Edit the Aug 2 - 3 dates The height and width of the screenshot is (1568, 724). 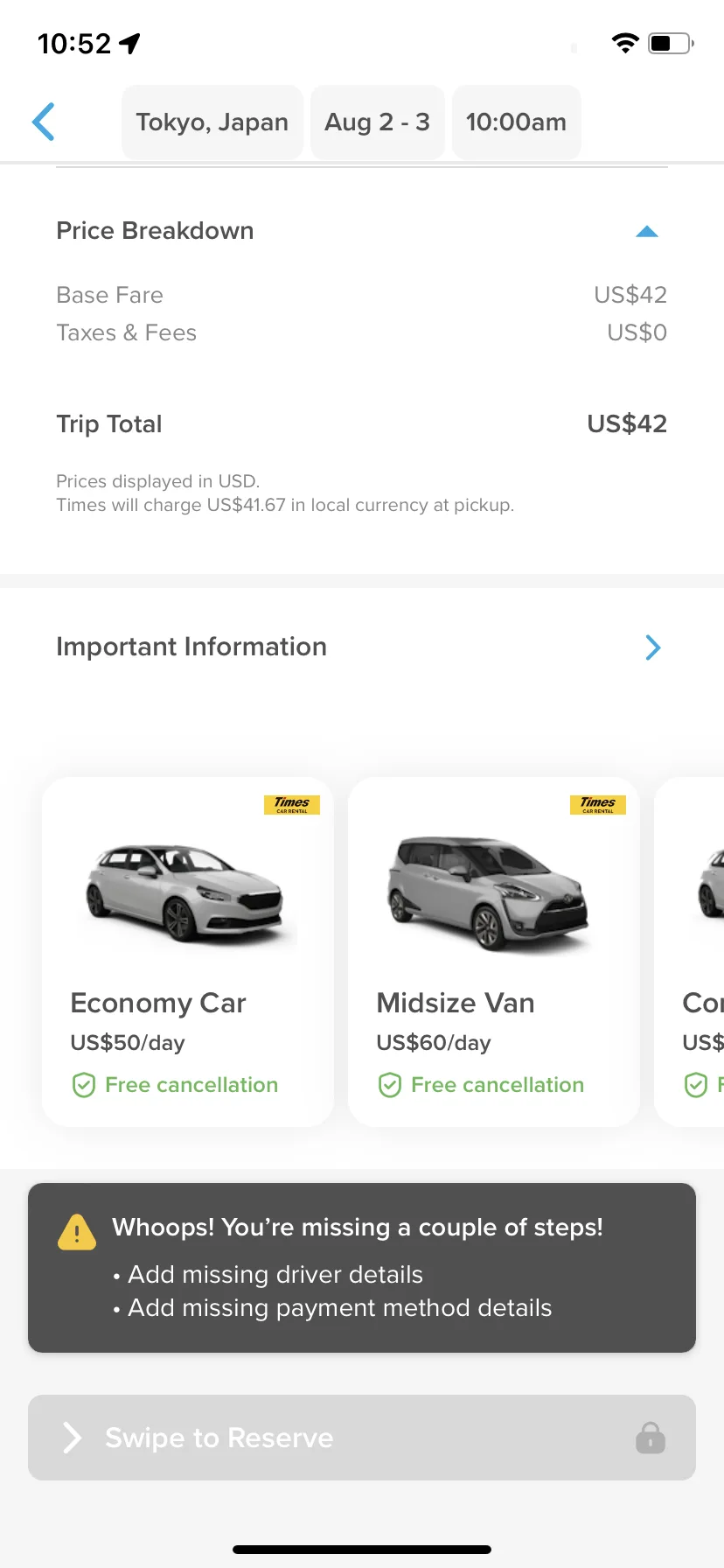(x=378, y=122)
